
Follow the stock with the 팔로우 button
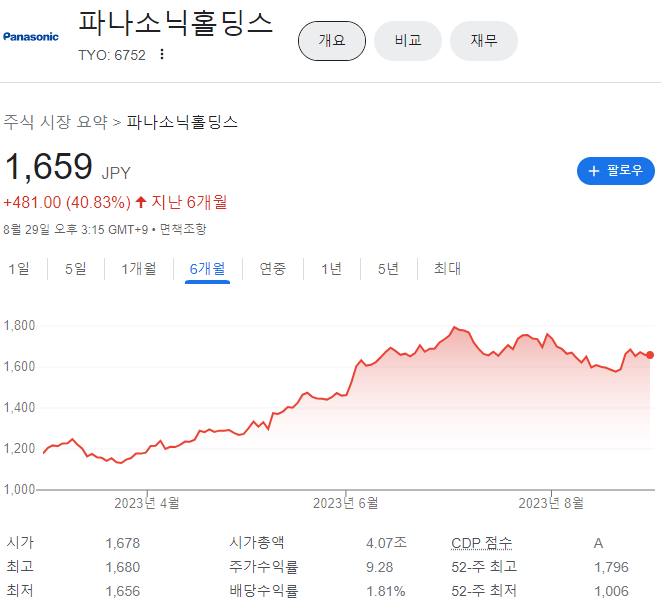[x=615, y=171]
